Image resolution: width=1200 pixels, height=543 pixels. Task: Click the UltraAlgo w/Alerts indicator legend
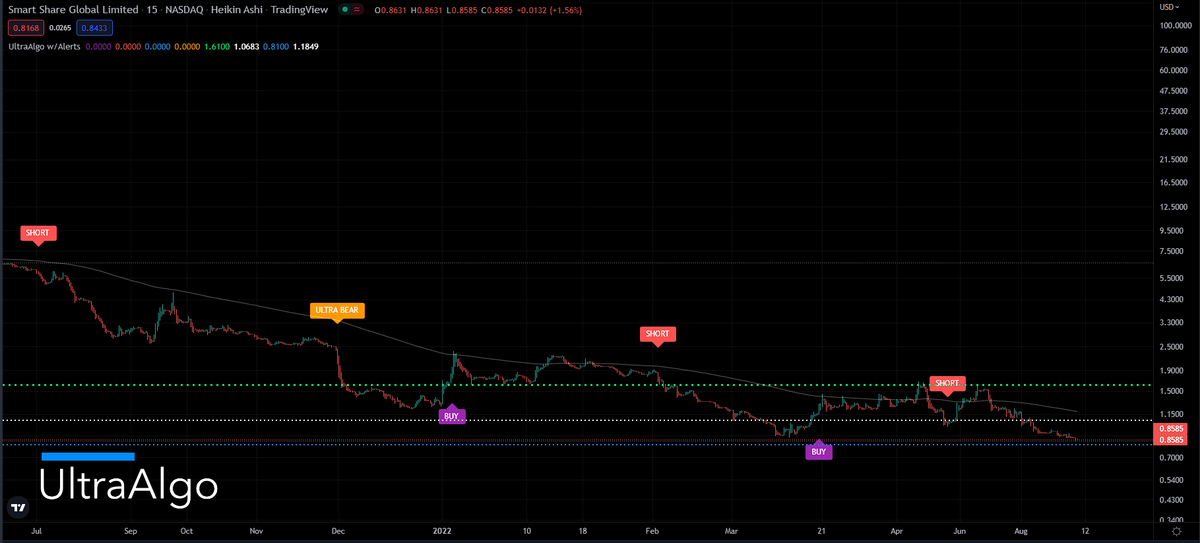[44, 46]
